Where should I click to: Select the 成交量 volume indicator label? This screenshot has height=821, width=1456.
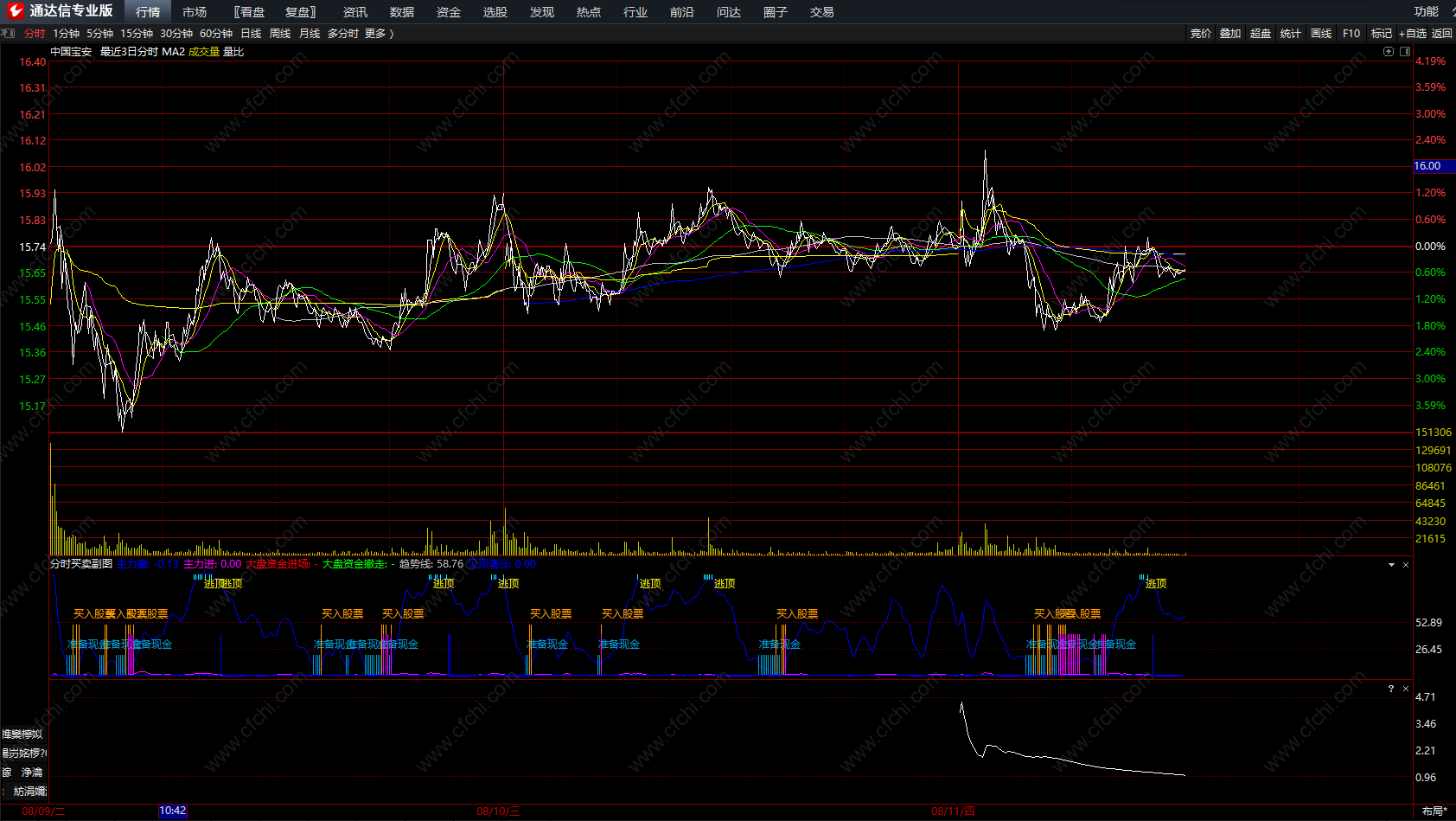pyautogui.click(x=204, y=52)
